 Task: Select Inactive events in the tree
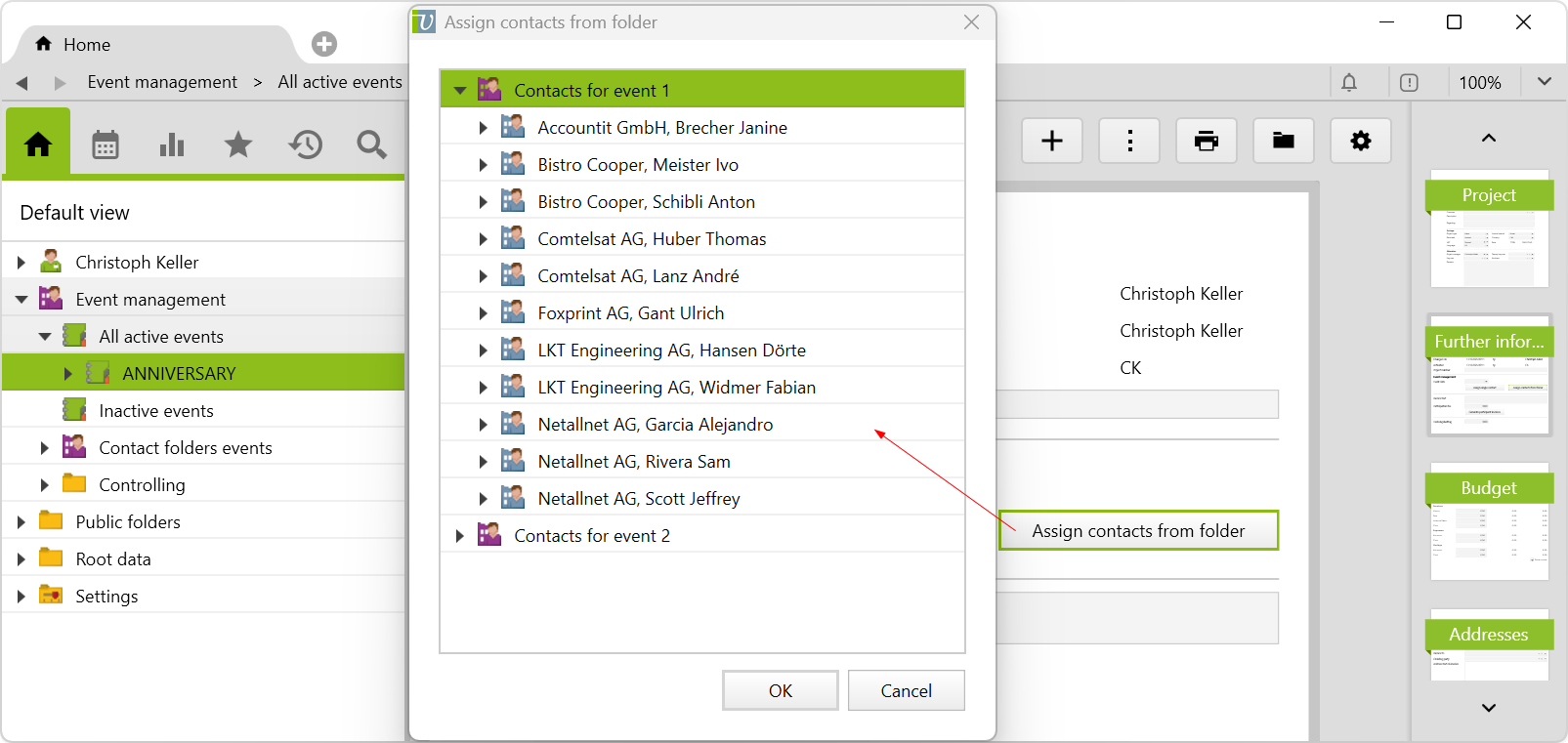156,411
